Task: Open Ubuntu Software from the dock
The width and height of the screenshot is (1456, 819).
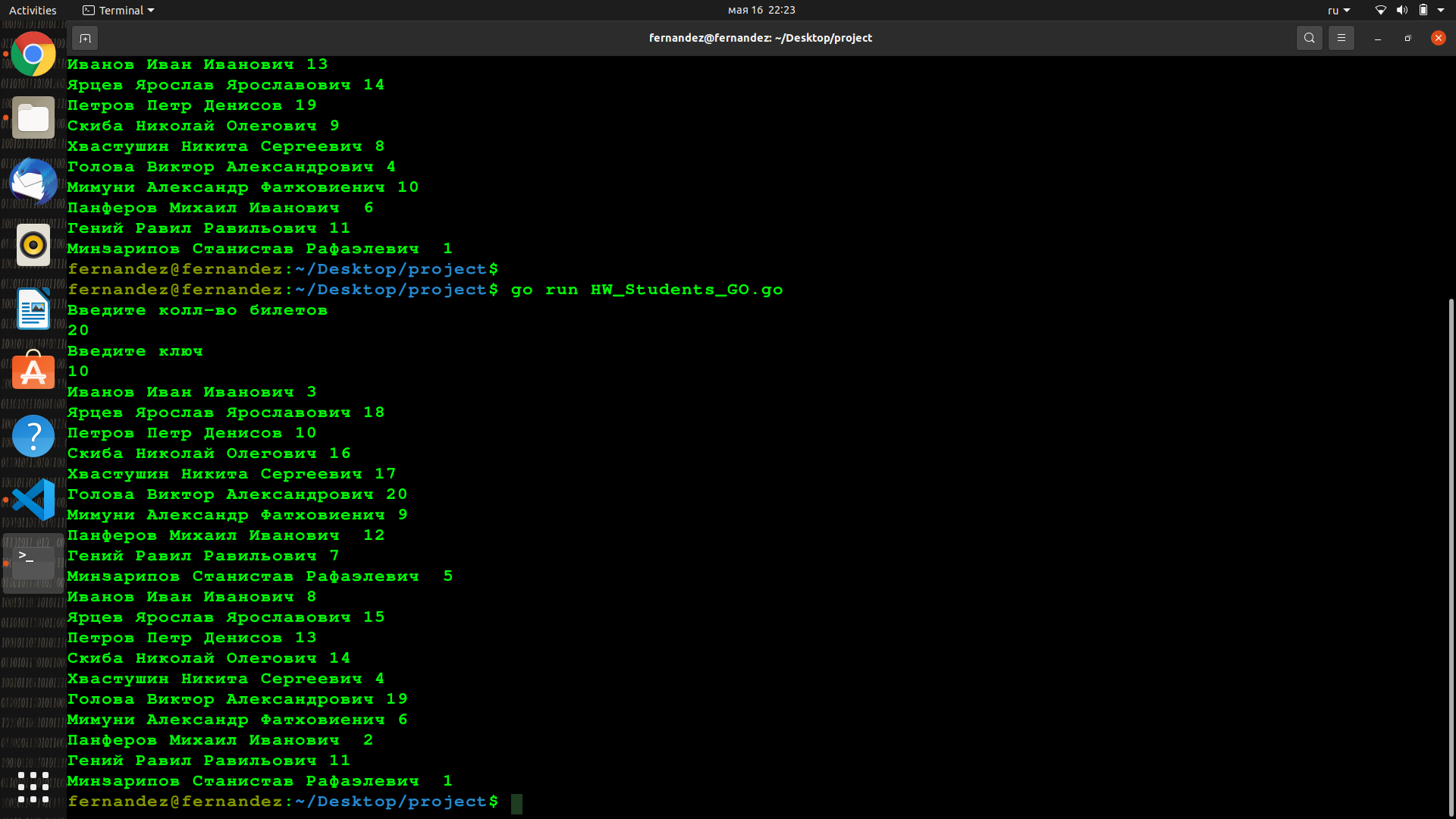Action: tap(33, 372)
